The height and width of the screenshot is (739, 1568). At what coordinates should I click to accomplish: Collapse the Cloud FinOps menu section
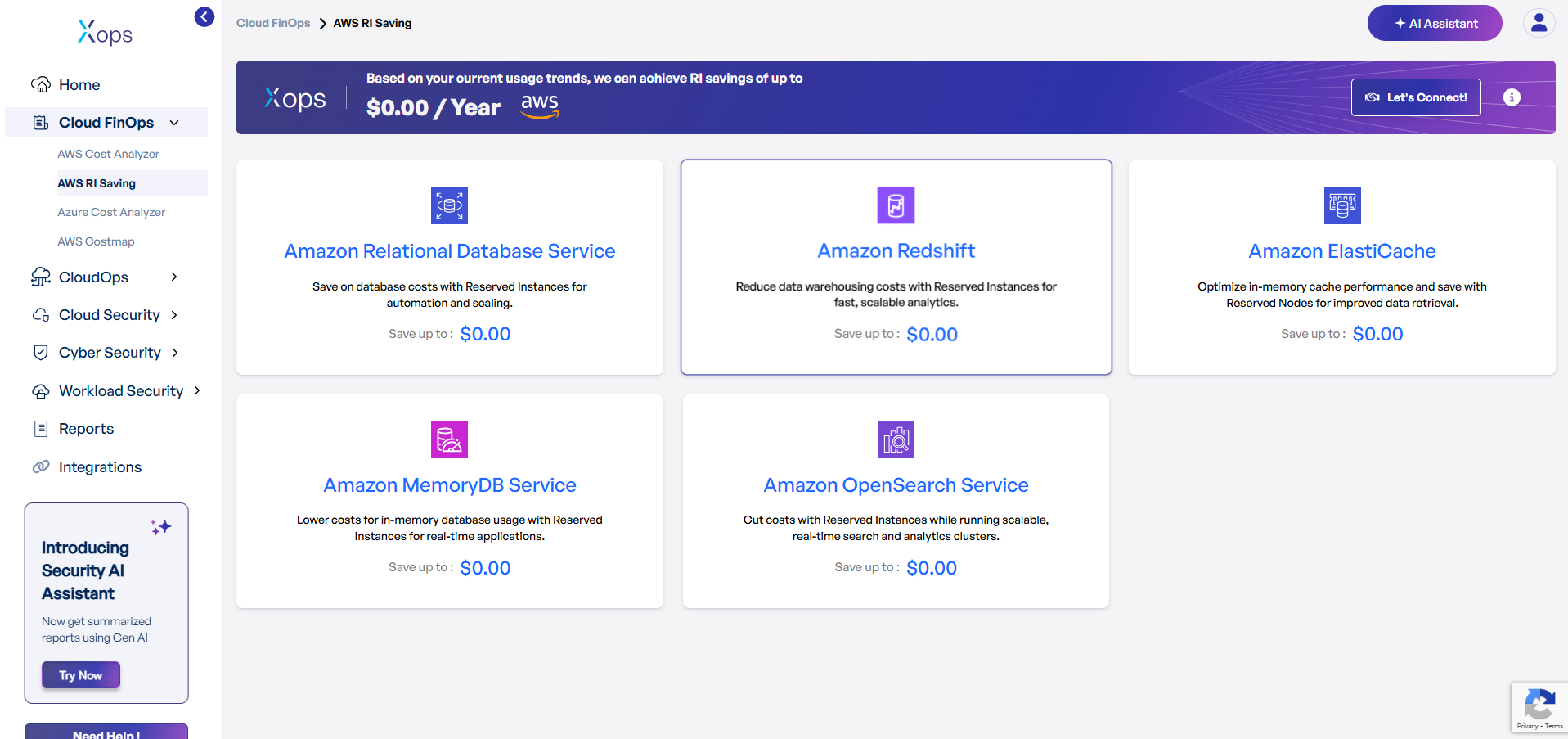[x=174, y=123]
